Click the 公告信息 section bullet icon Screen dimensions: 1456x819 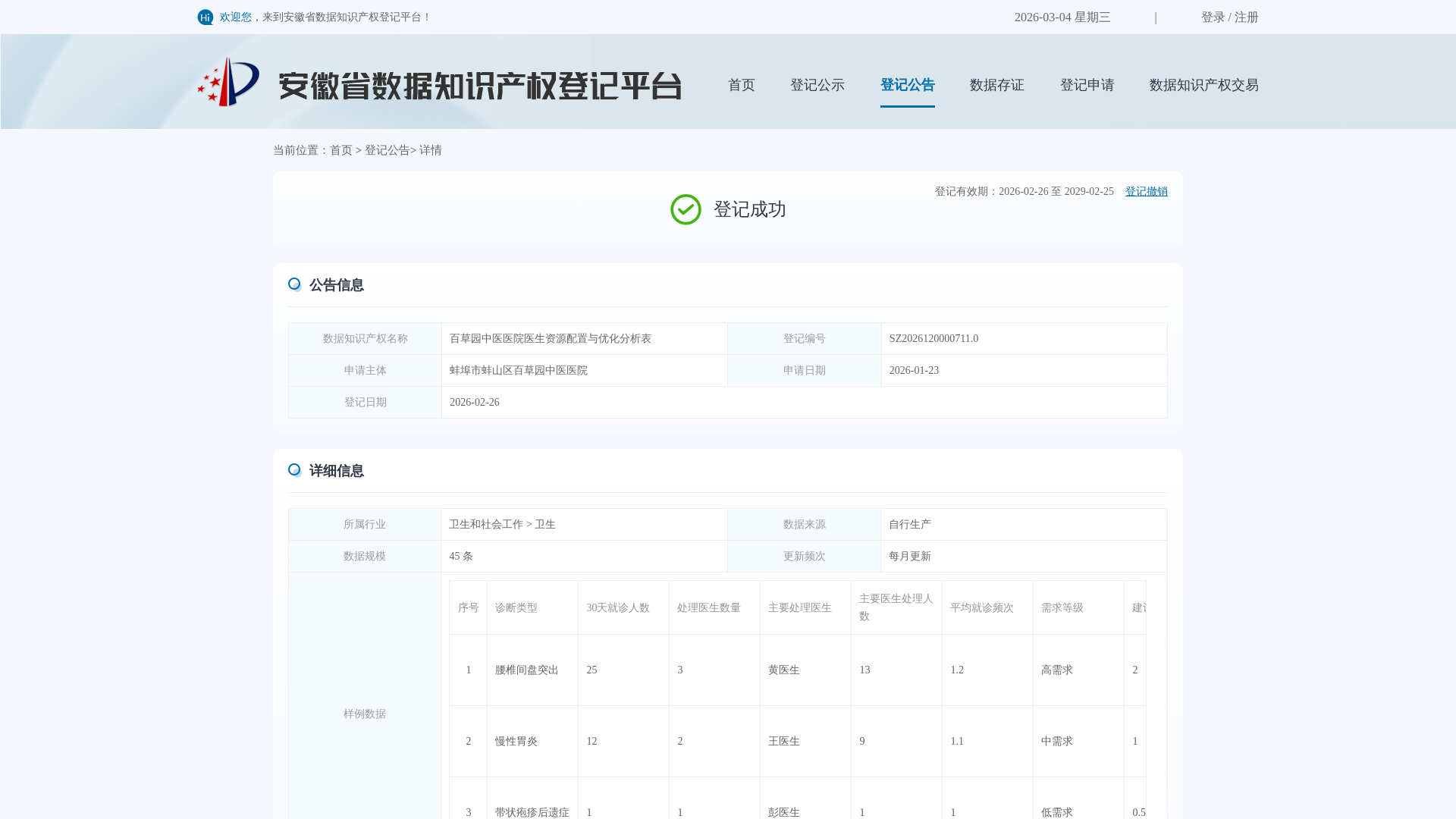295,284
